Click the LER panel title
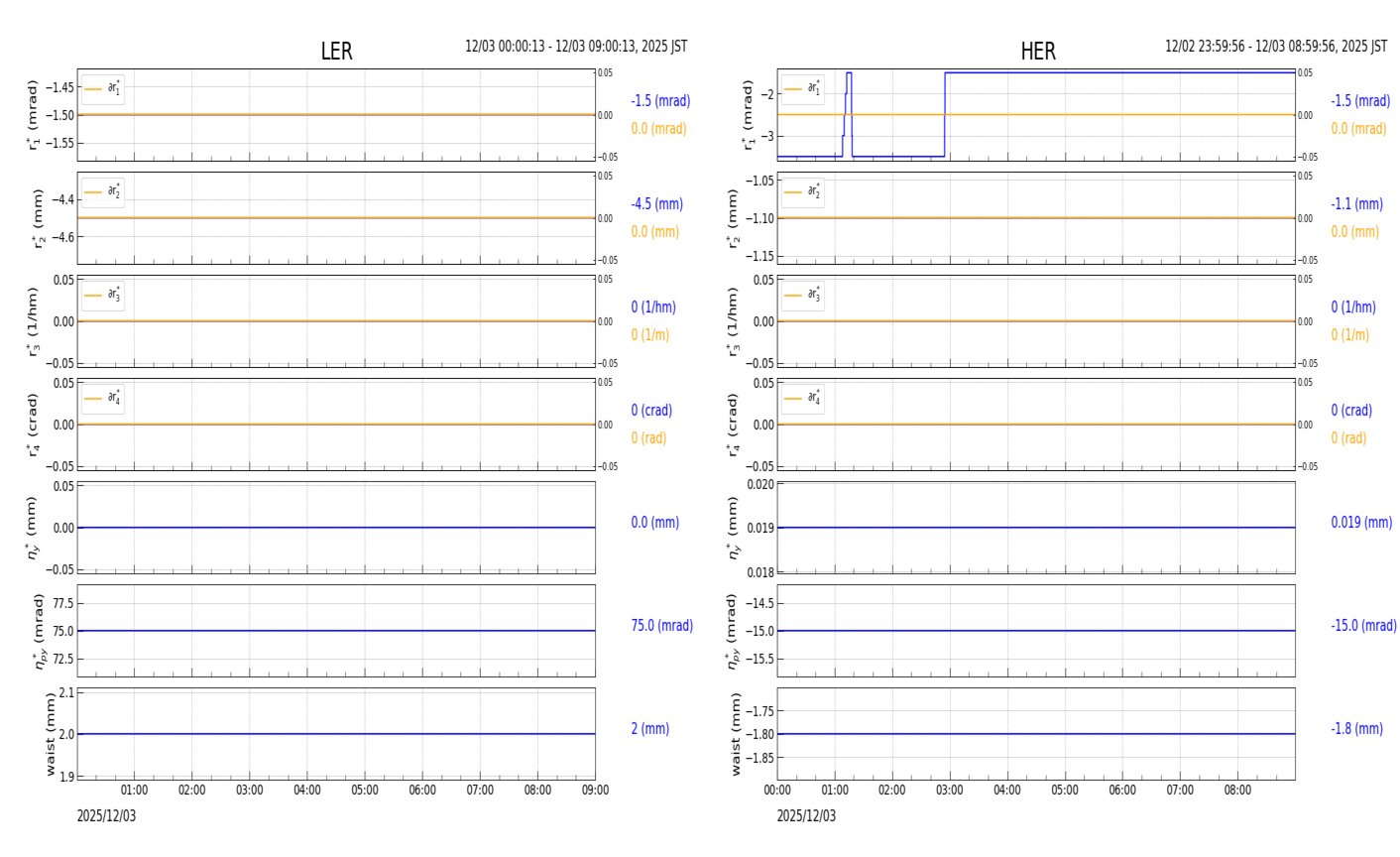Viewport: 1400px width, 857px height. coord(336,52)
